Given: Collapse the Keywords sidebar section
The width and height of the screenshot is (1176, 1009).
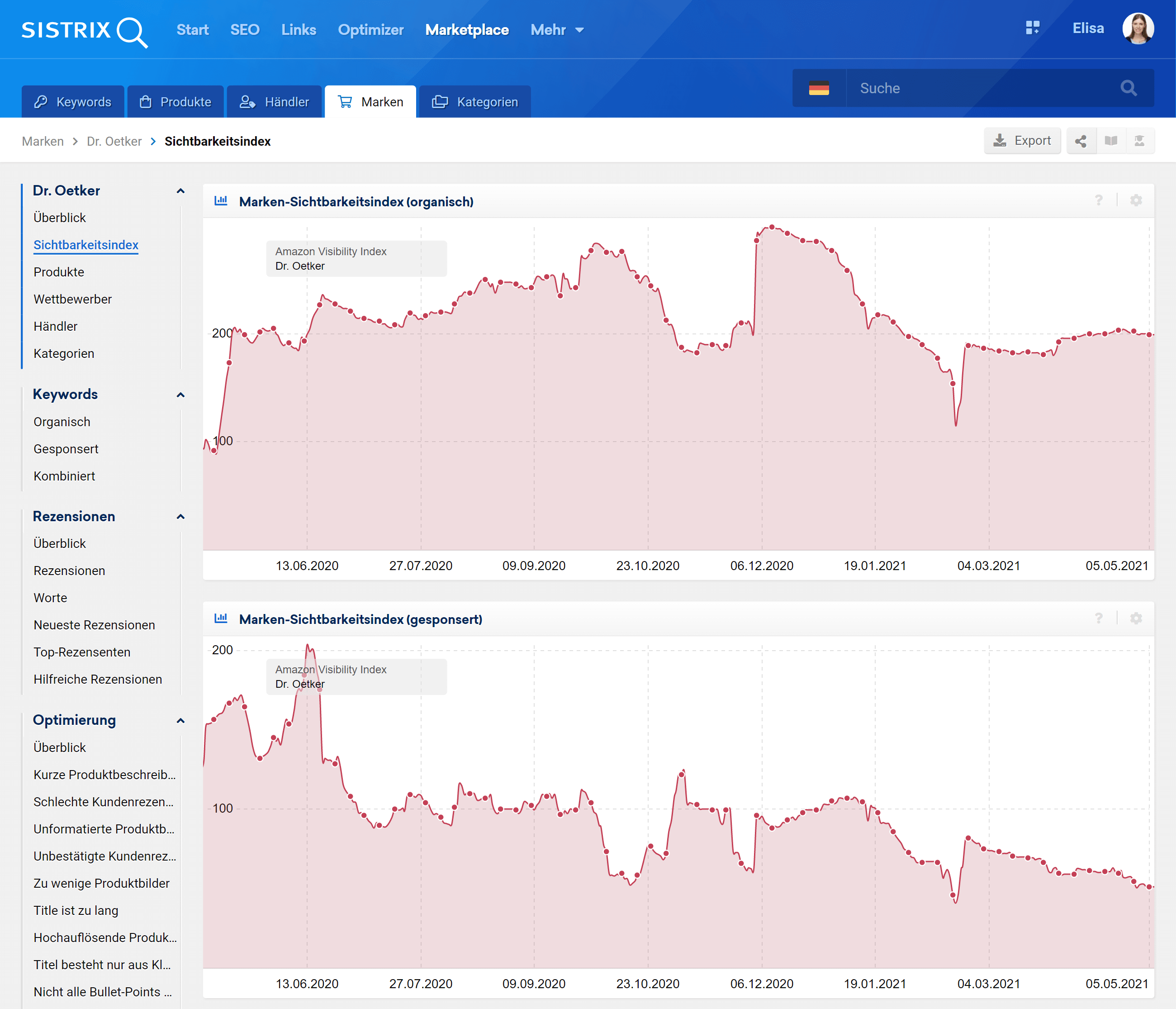Looking at the screenshot, I should click(x=180, y=395).
